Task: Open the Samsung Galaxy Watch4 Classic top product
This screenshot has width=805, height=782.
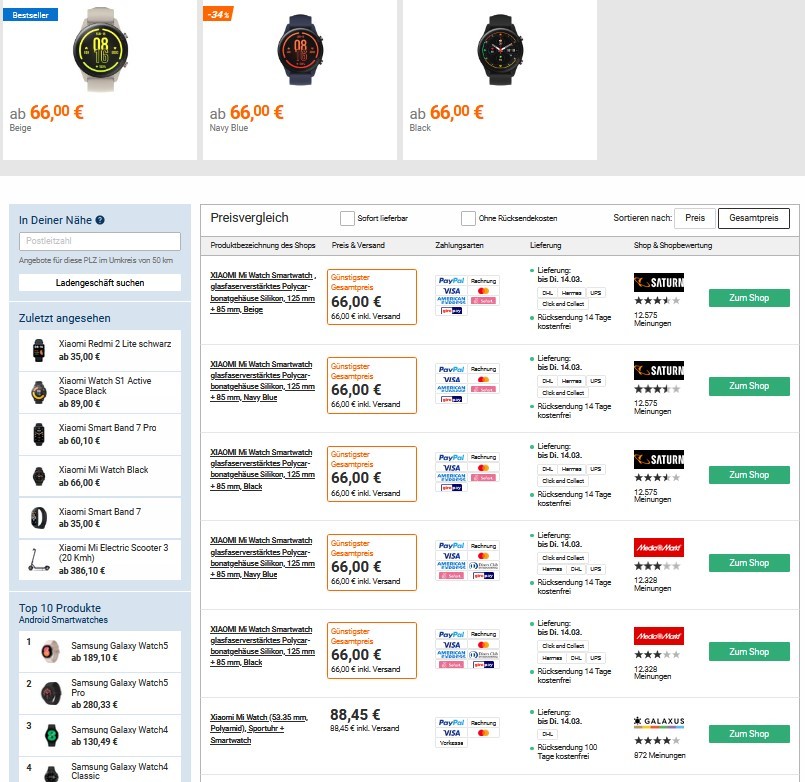Action: [x=100, y=770]
